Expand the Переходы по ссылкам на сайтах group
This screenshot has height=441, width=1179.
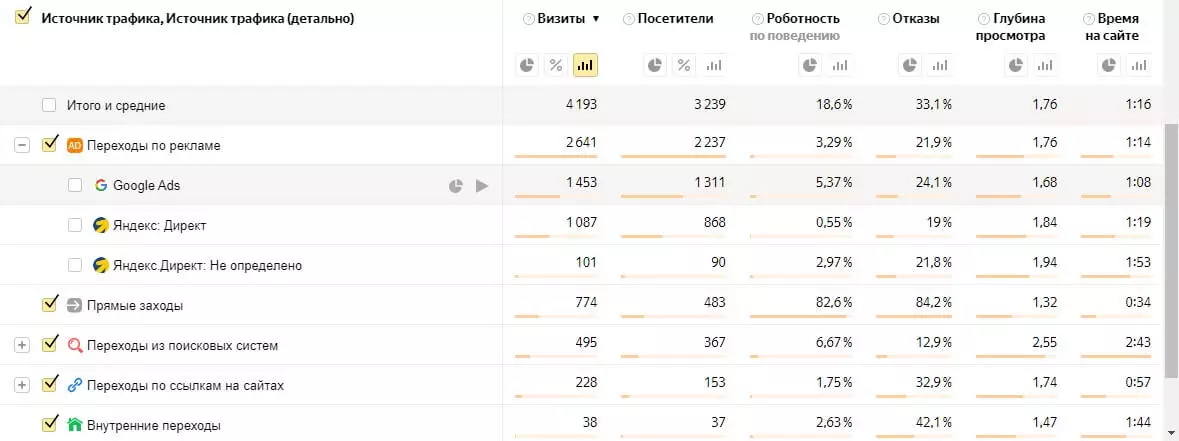coord(22,385)
